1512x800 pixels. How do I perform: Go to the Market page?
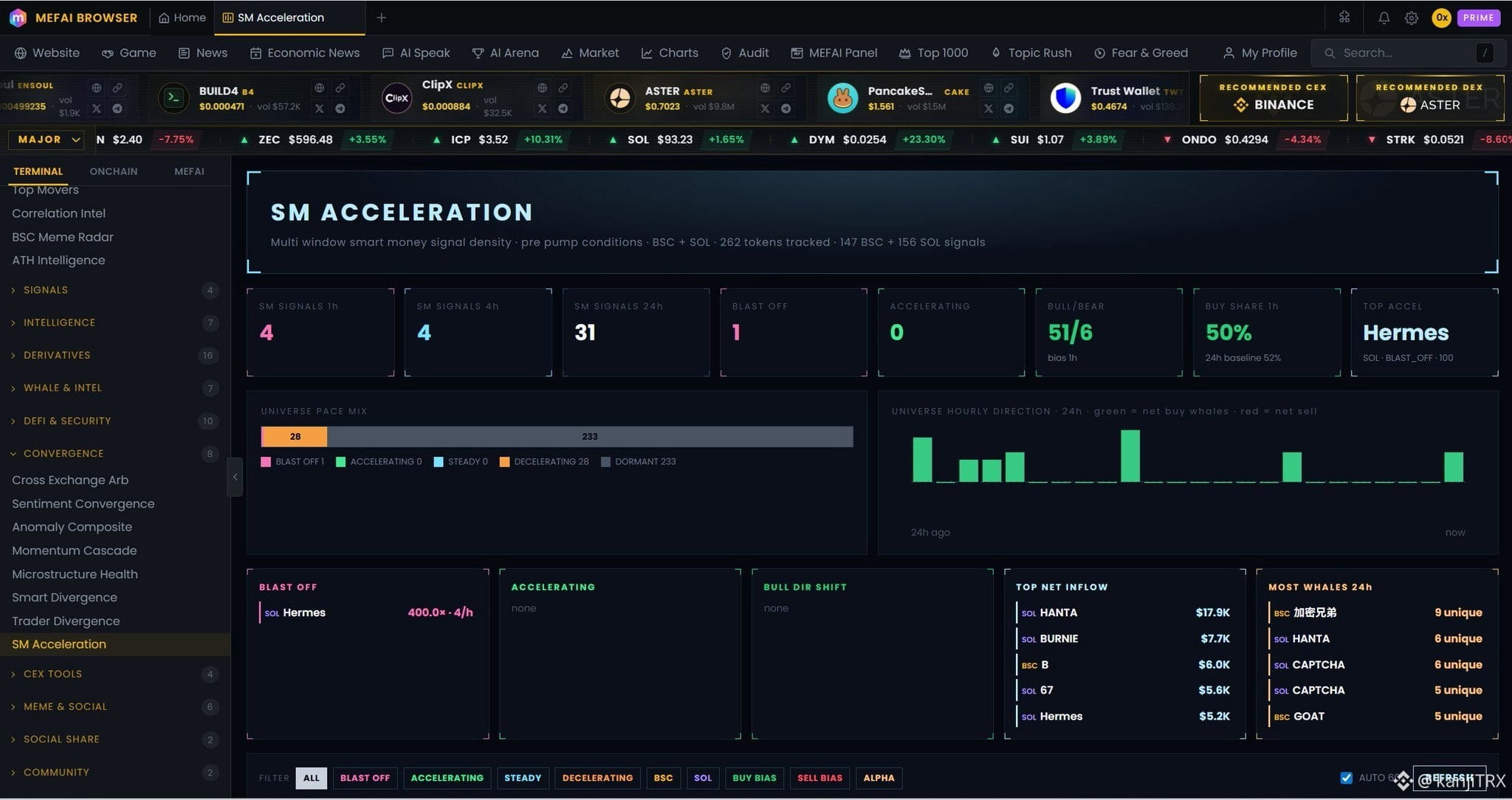click(590, 53)
